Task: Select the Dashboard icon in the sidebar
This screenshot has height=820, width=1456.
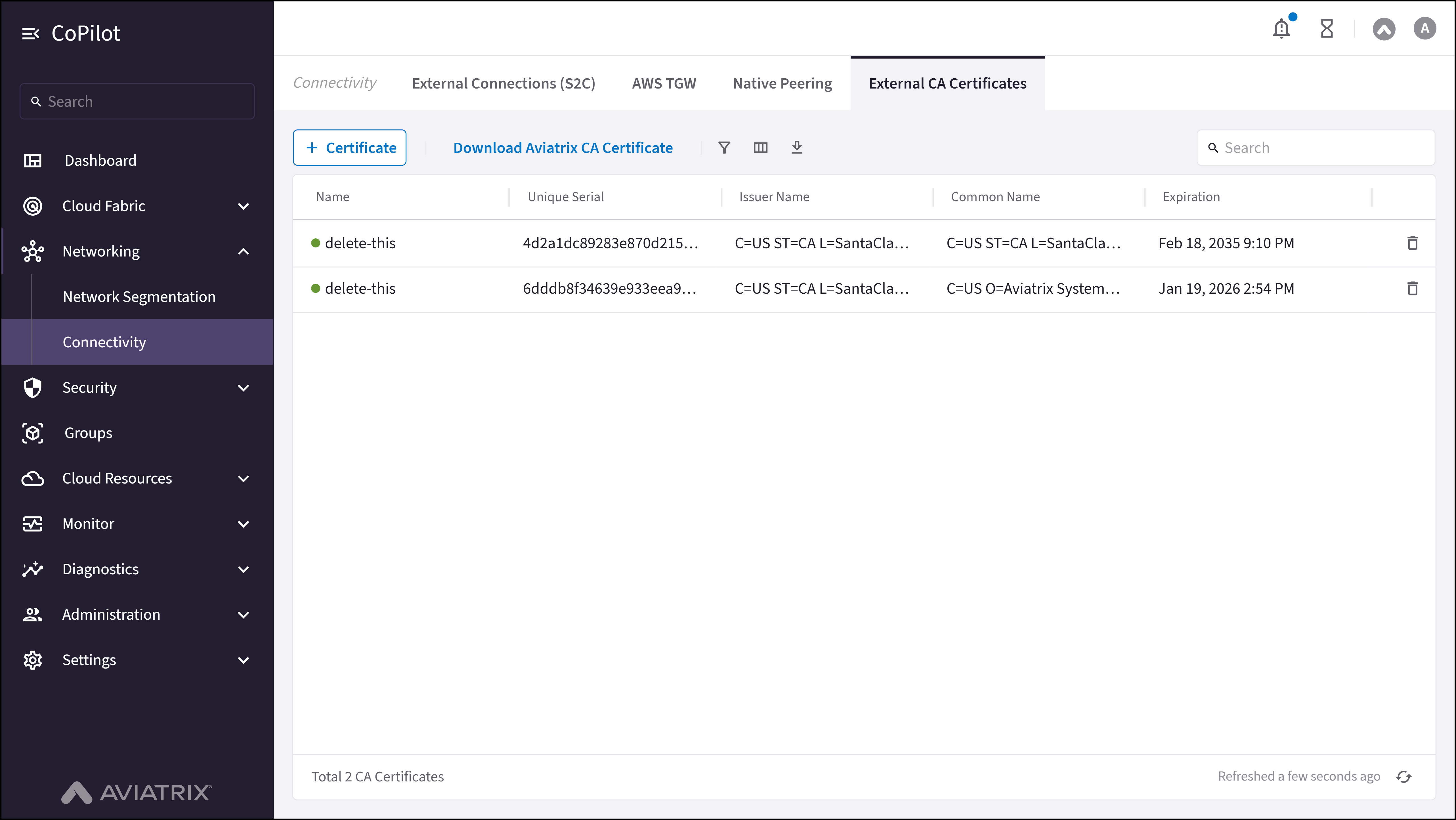Action: 33,161
